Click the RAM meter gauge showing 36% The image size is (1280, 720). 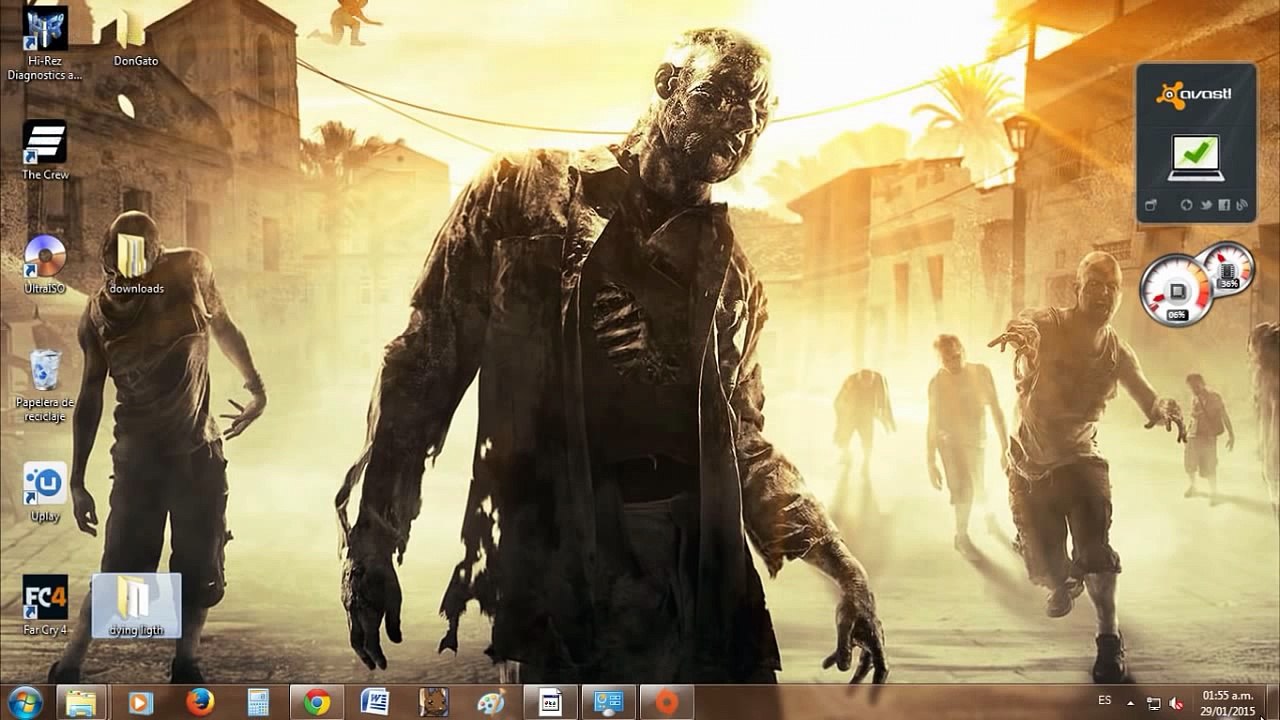point(1229,269)
